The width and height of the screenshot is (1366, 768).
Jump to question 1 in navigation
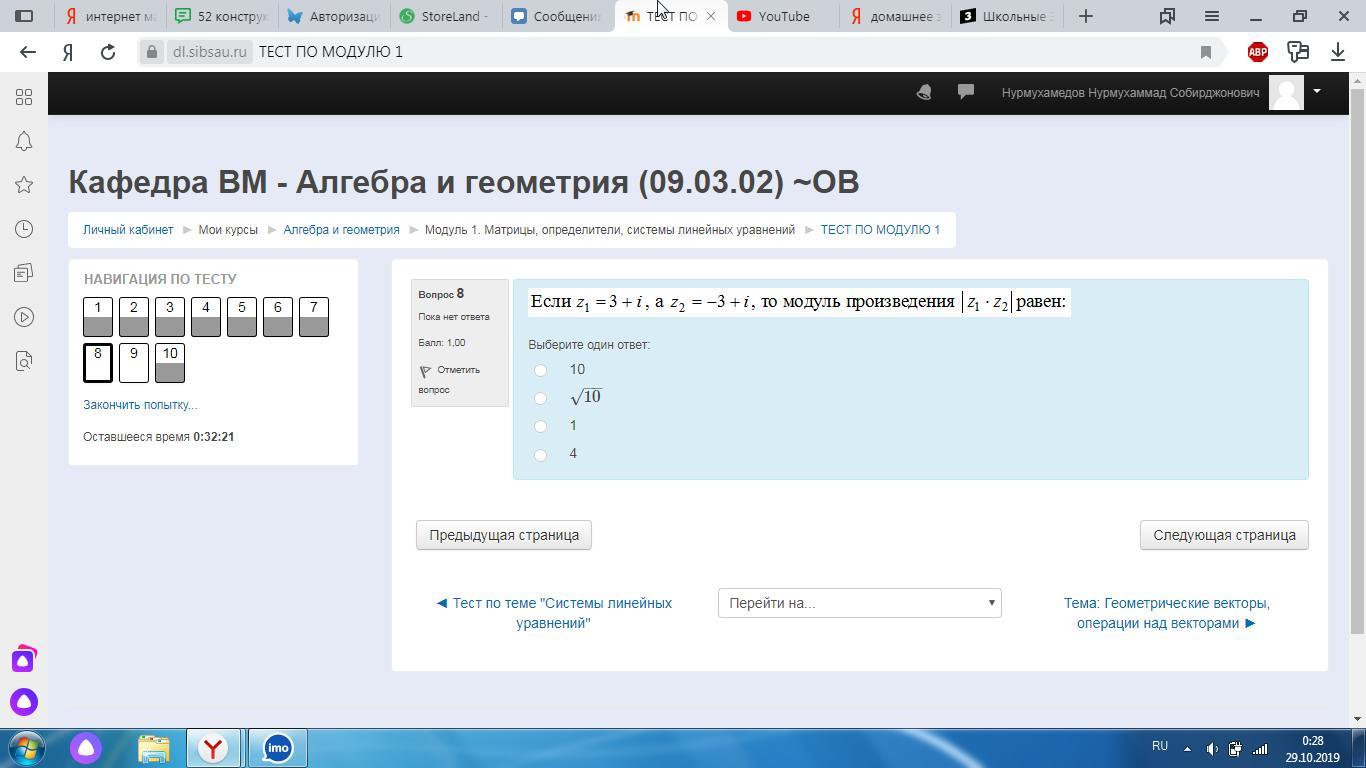click(98, 317)
